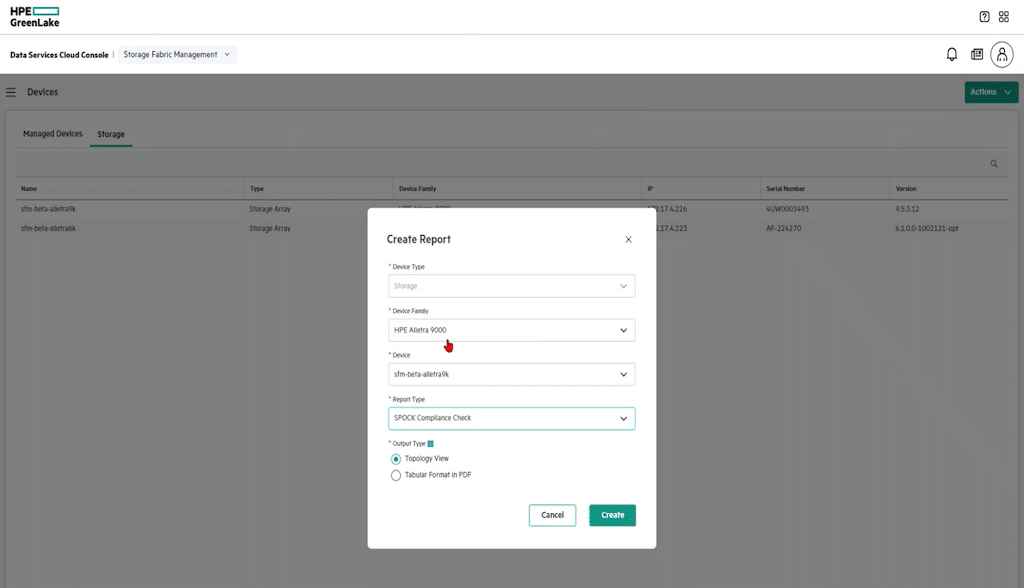Click the IP column header
Viewport: 1024px width, 588px height.
point(650,189)
